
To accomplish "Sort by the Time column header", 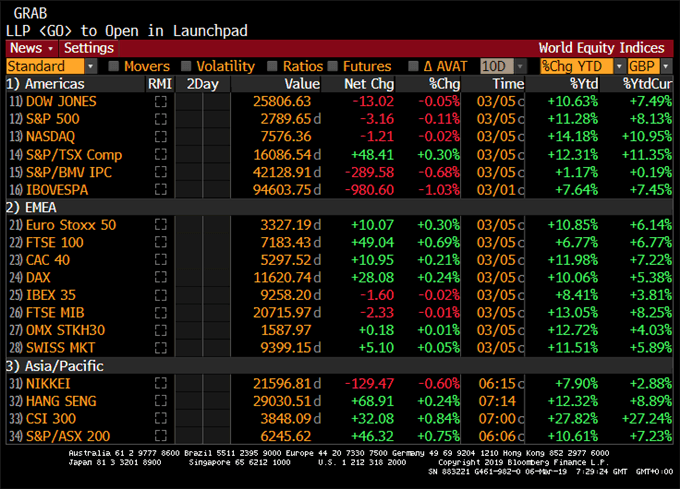I will click(x=508, y=84).
